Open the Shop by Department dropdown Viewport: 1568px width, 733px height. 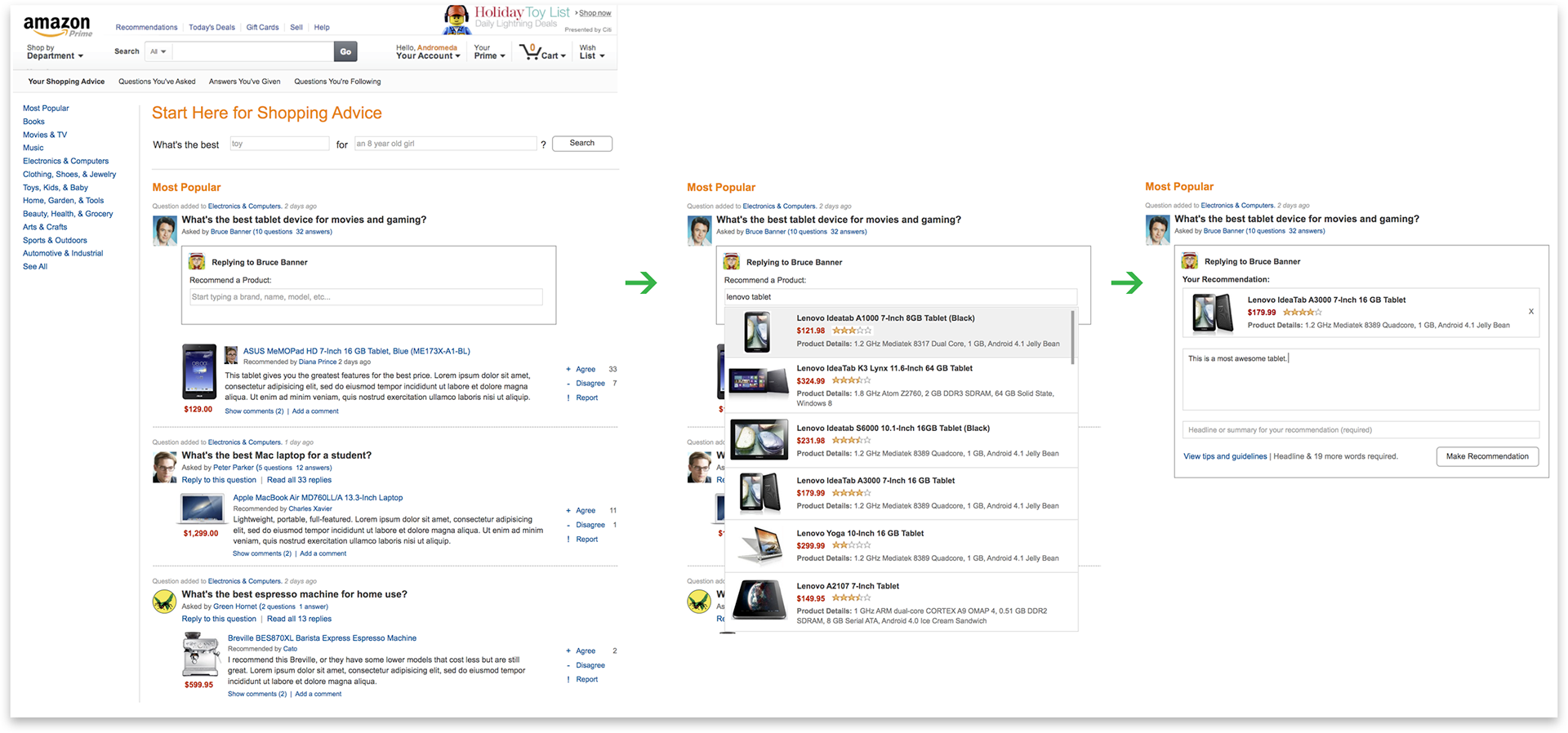55,52
